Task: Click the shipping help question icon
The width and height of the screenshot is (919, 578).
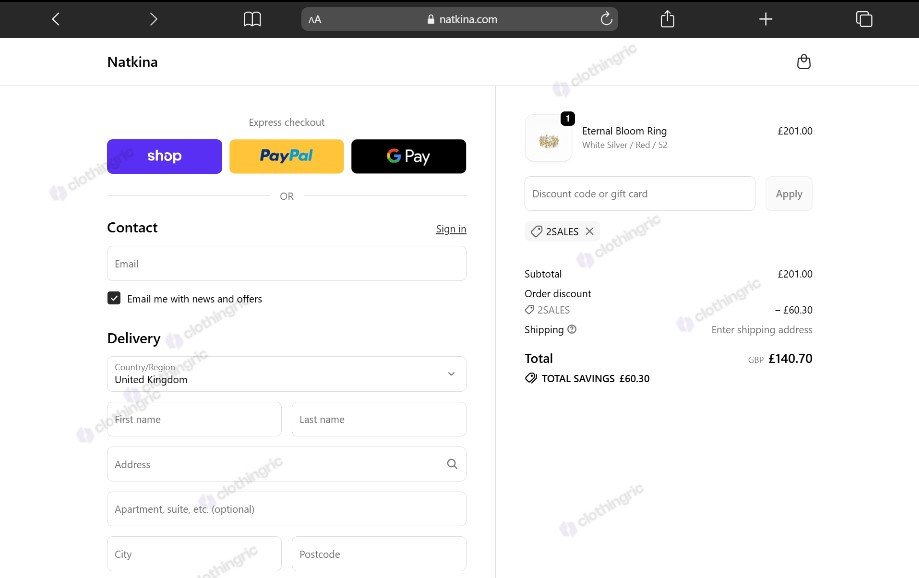Action: click(572, 329)
